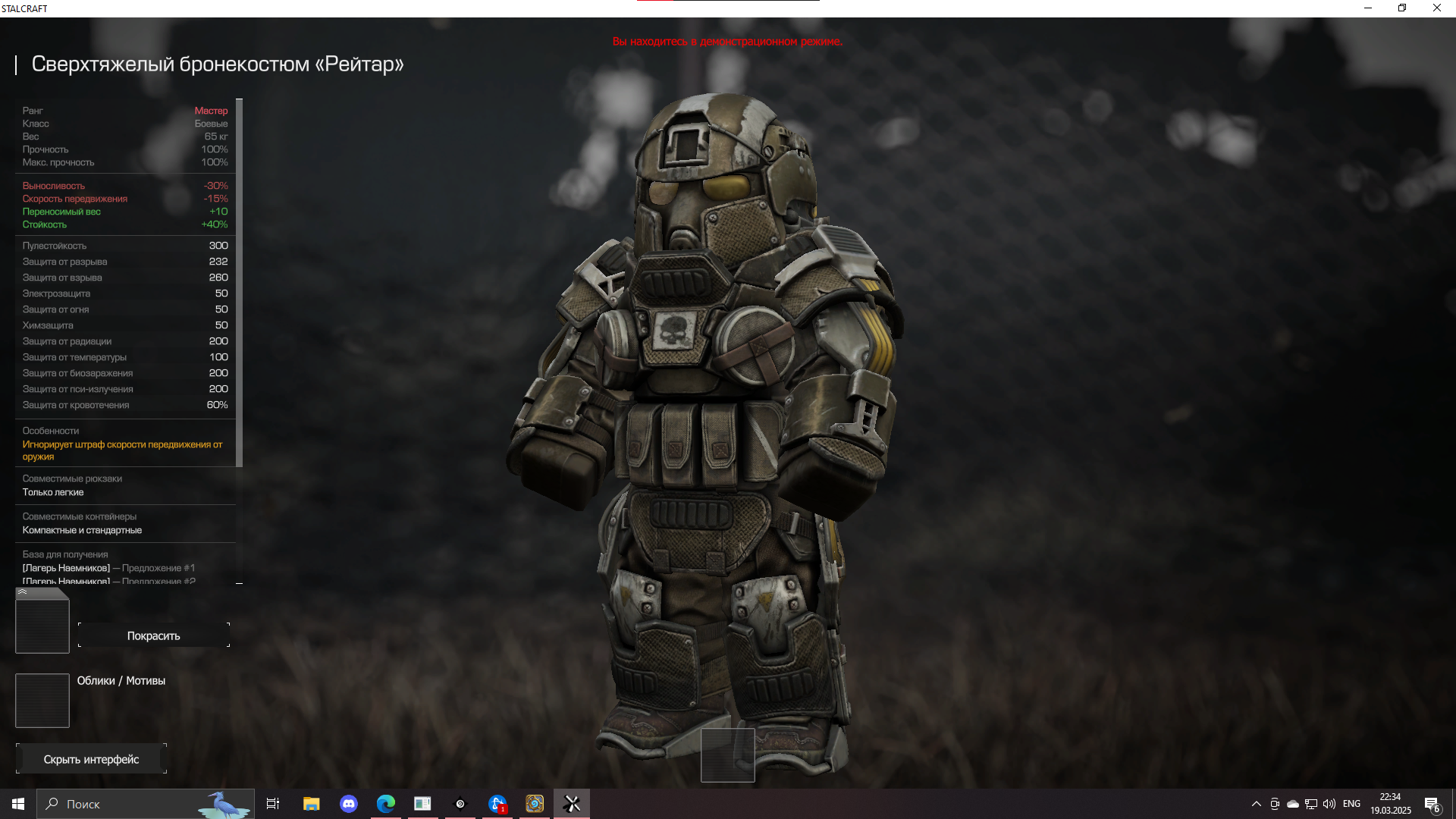Image resolution: width=1456 pixels, height=819 pixels.
Task: Click the Защита от радиации row
Action: point(125,341)
